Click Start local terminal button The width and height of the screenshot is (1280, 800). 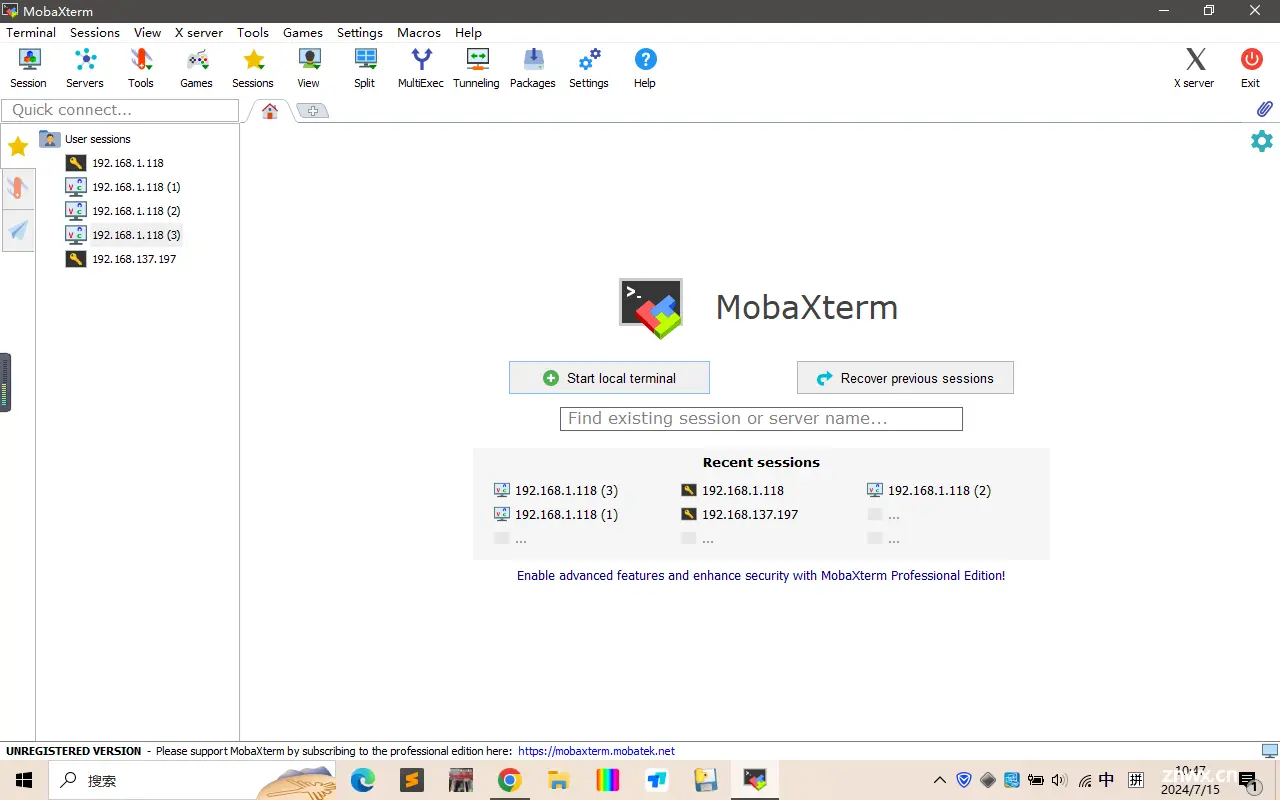pos(609,378)
